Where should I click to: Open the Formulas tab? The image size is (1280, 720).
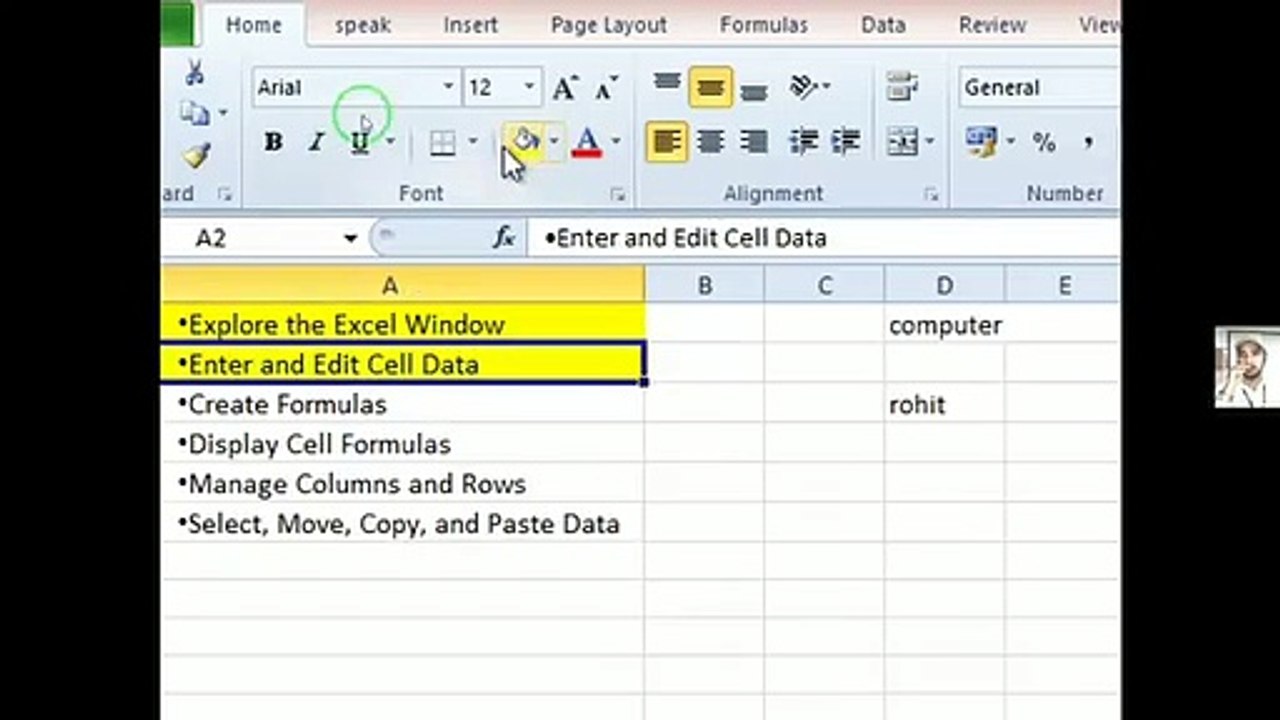(763, 25)
